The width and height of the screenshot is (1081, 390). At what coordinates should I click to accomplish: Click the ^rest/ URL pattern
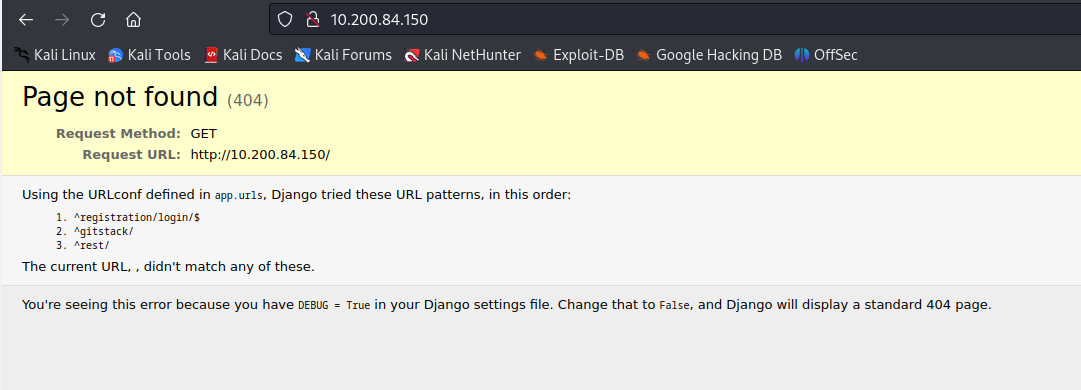(x=91, y=246)
